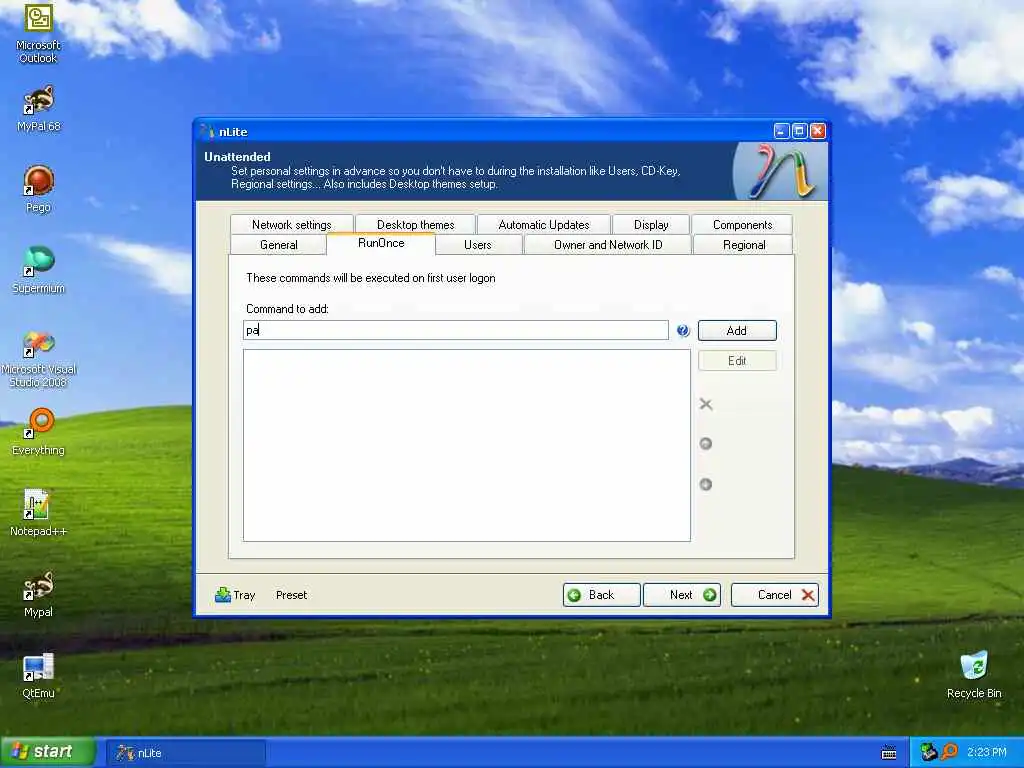Switch to Display tab
Screen dimensions: 1024x768
[651, 225]
